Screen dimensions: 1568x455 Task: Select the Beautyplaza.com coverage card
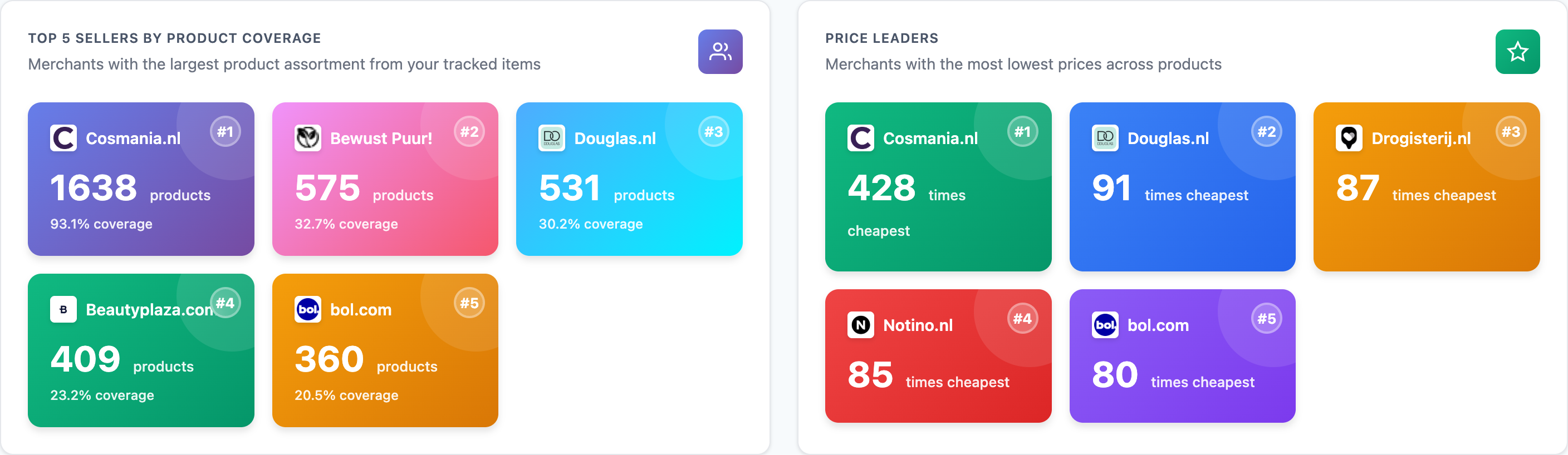[141, 350]
